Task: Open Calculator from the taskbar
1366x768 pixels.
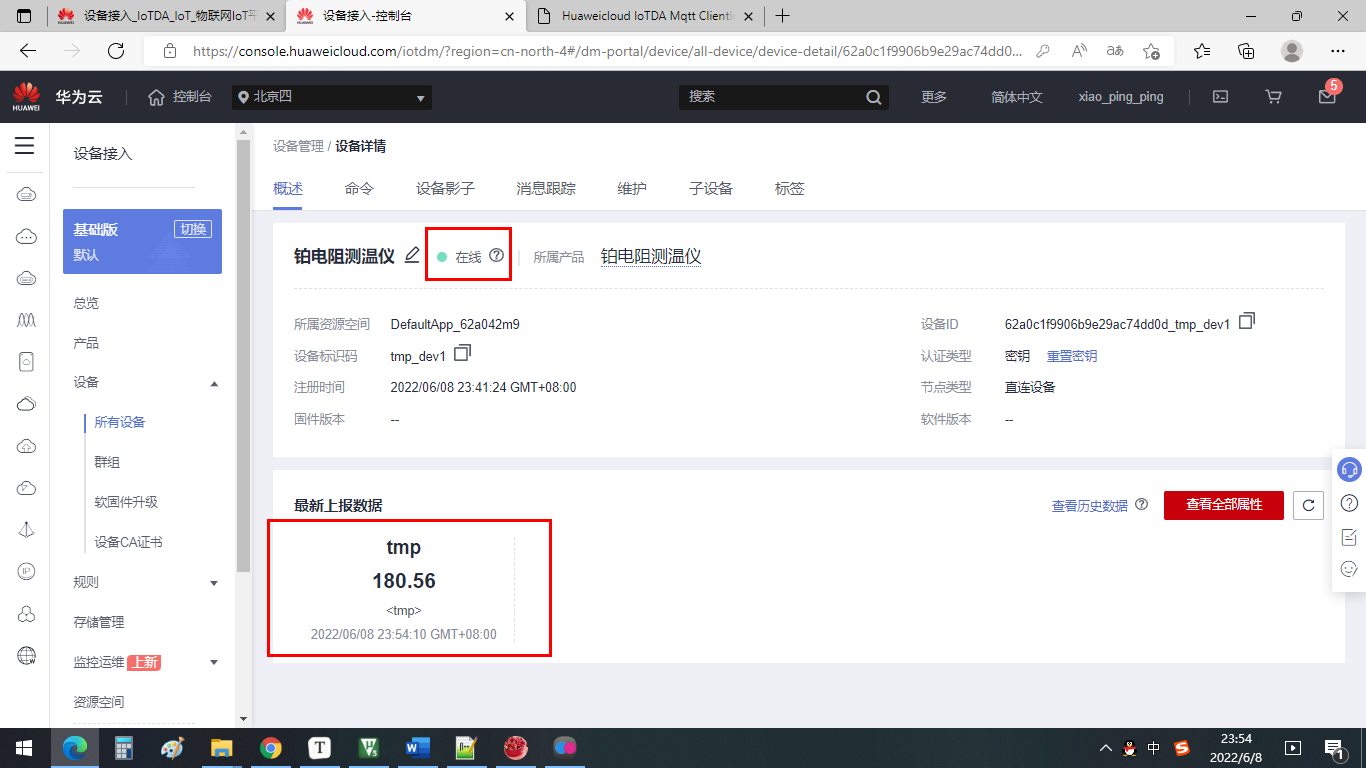Action: (124, 747)
